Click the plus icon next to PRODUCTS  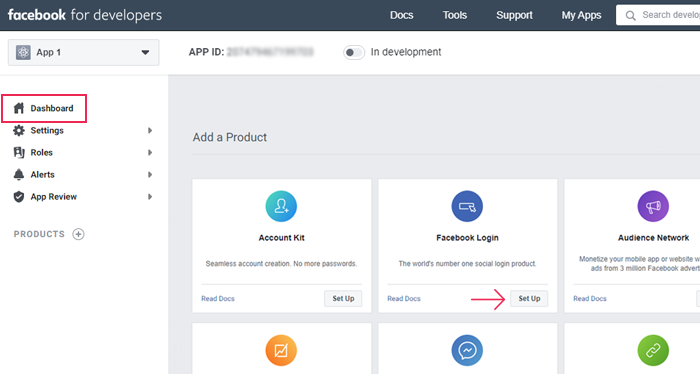coord(79,234)
